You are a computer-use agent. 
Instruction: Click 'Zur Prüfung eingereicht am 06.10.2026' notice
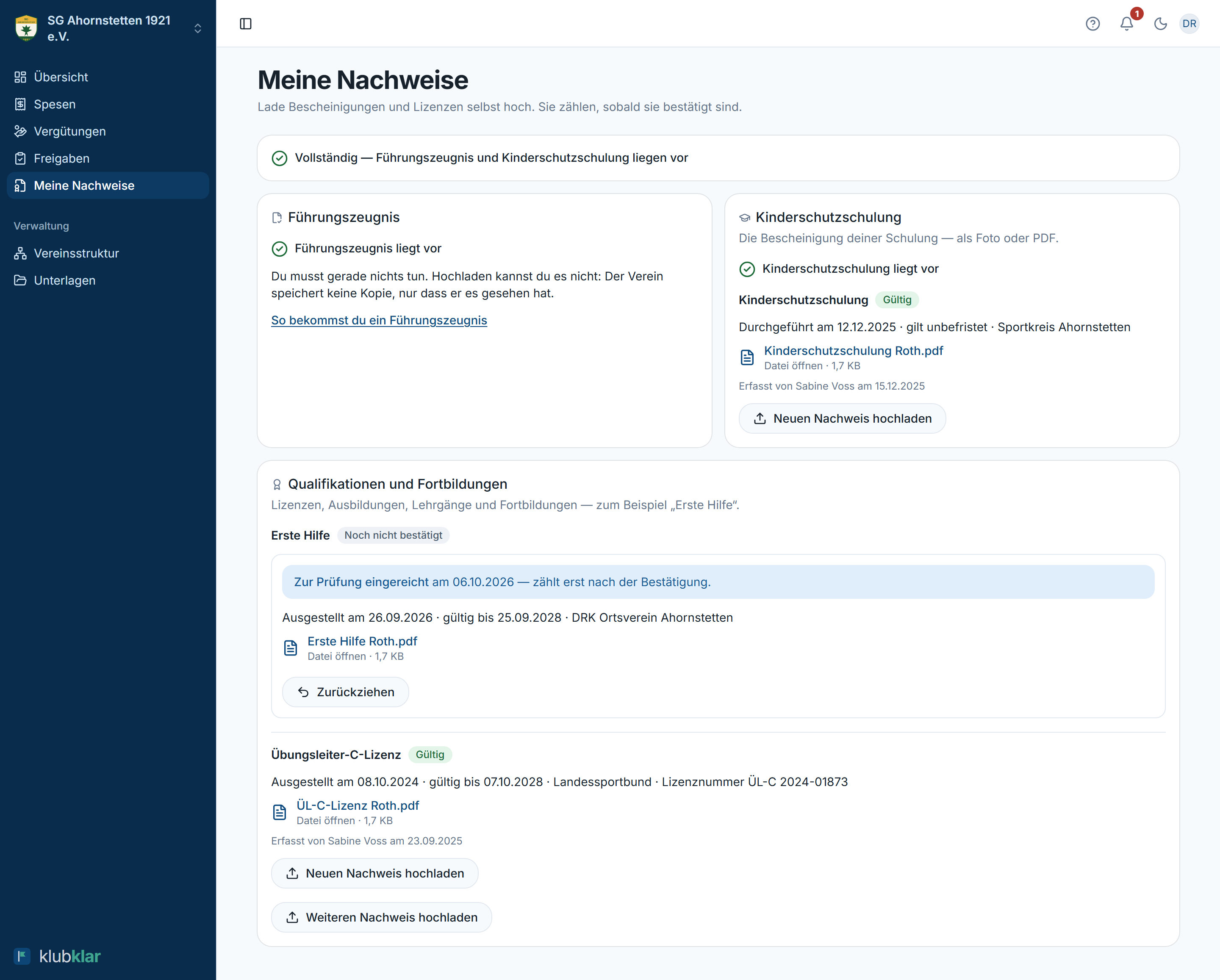(x=718, y=582)
